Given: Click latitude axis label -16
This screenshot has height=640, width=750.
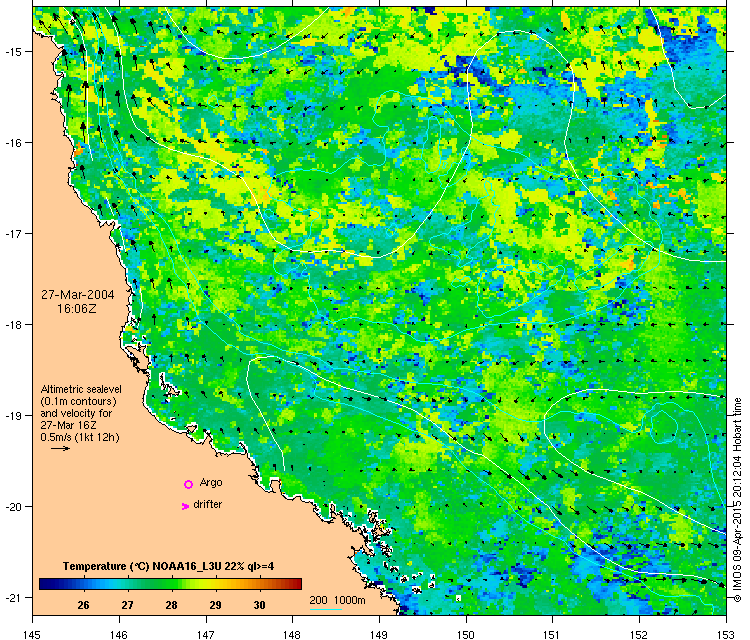Looking at the screenshot, I should [12, 143].
